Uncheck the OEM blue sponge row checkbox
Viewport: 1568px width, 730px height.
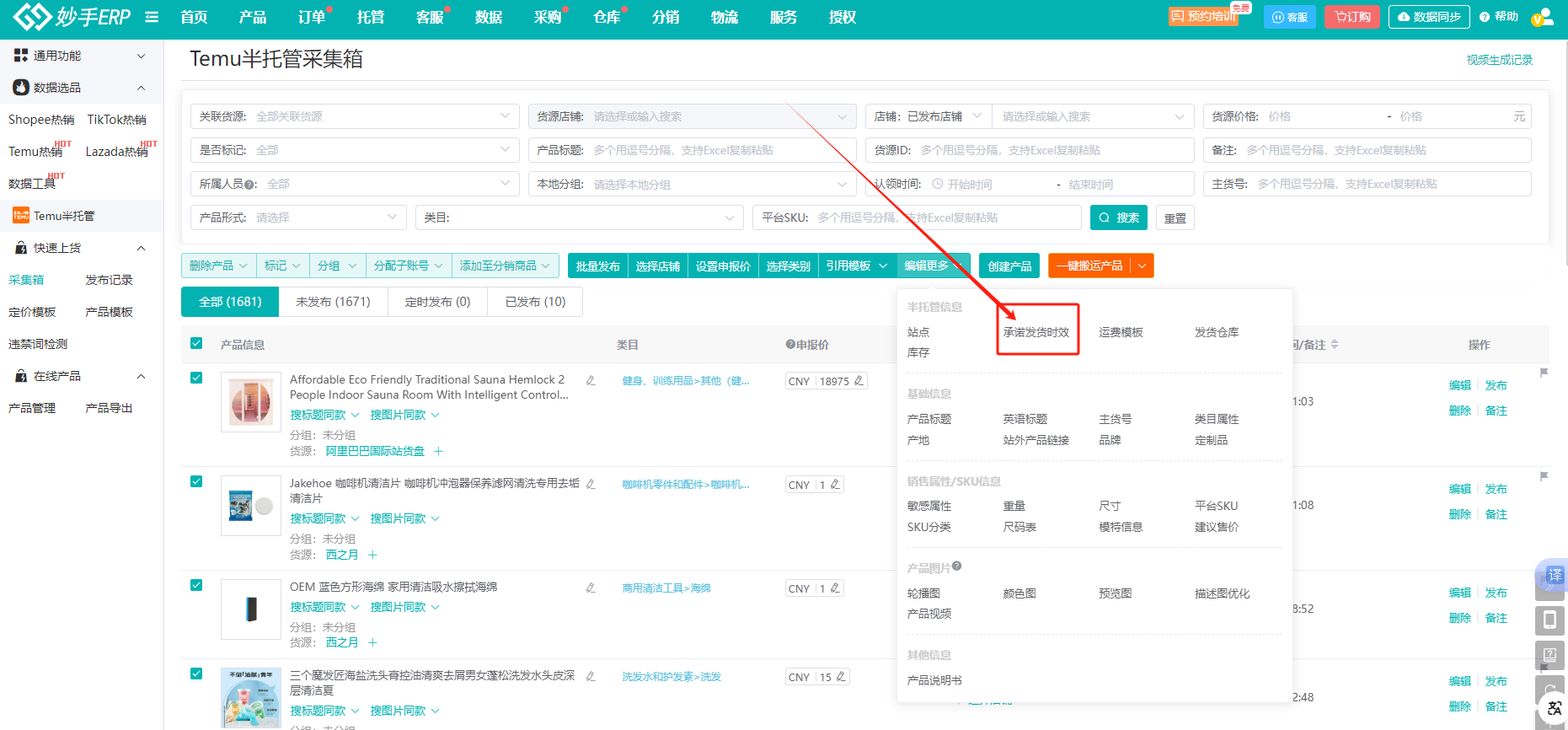coord(196,585)
